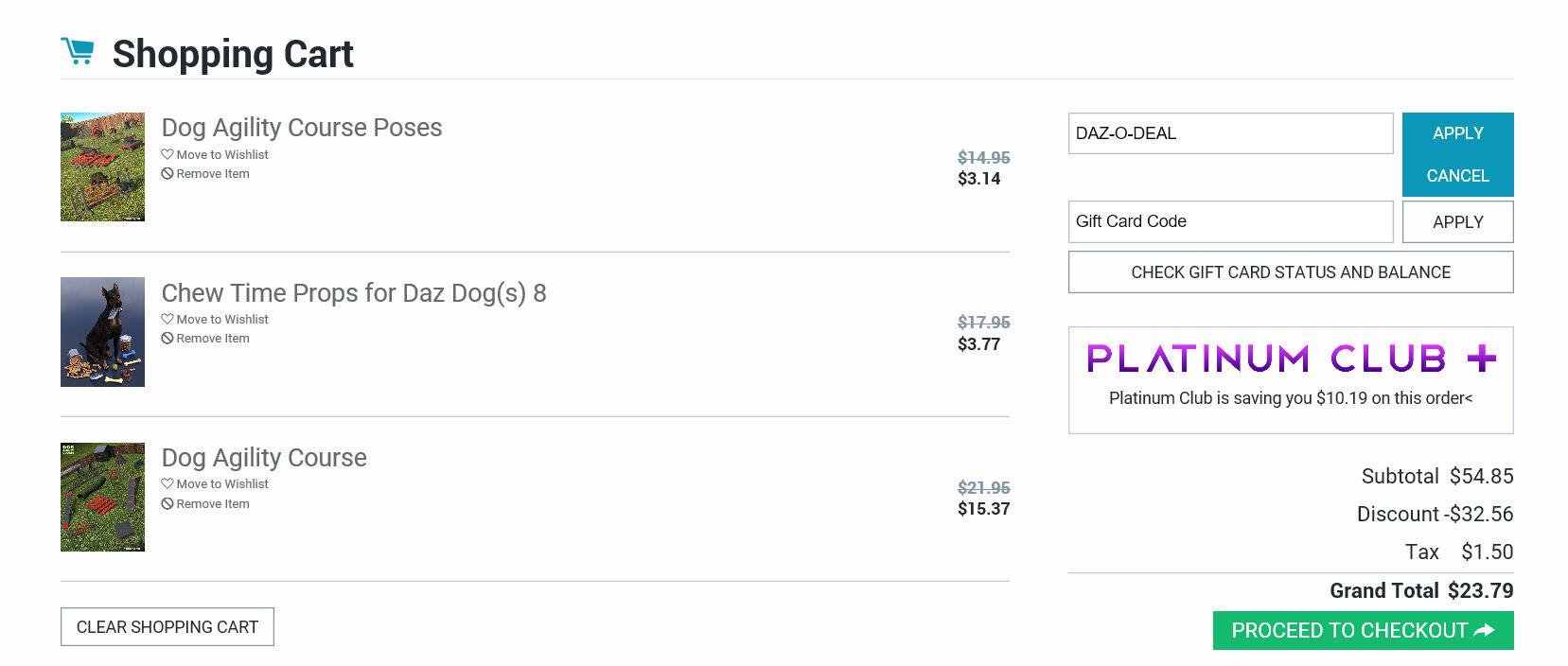Click remove icon for Dog Agility Course item

pos(167,504)
